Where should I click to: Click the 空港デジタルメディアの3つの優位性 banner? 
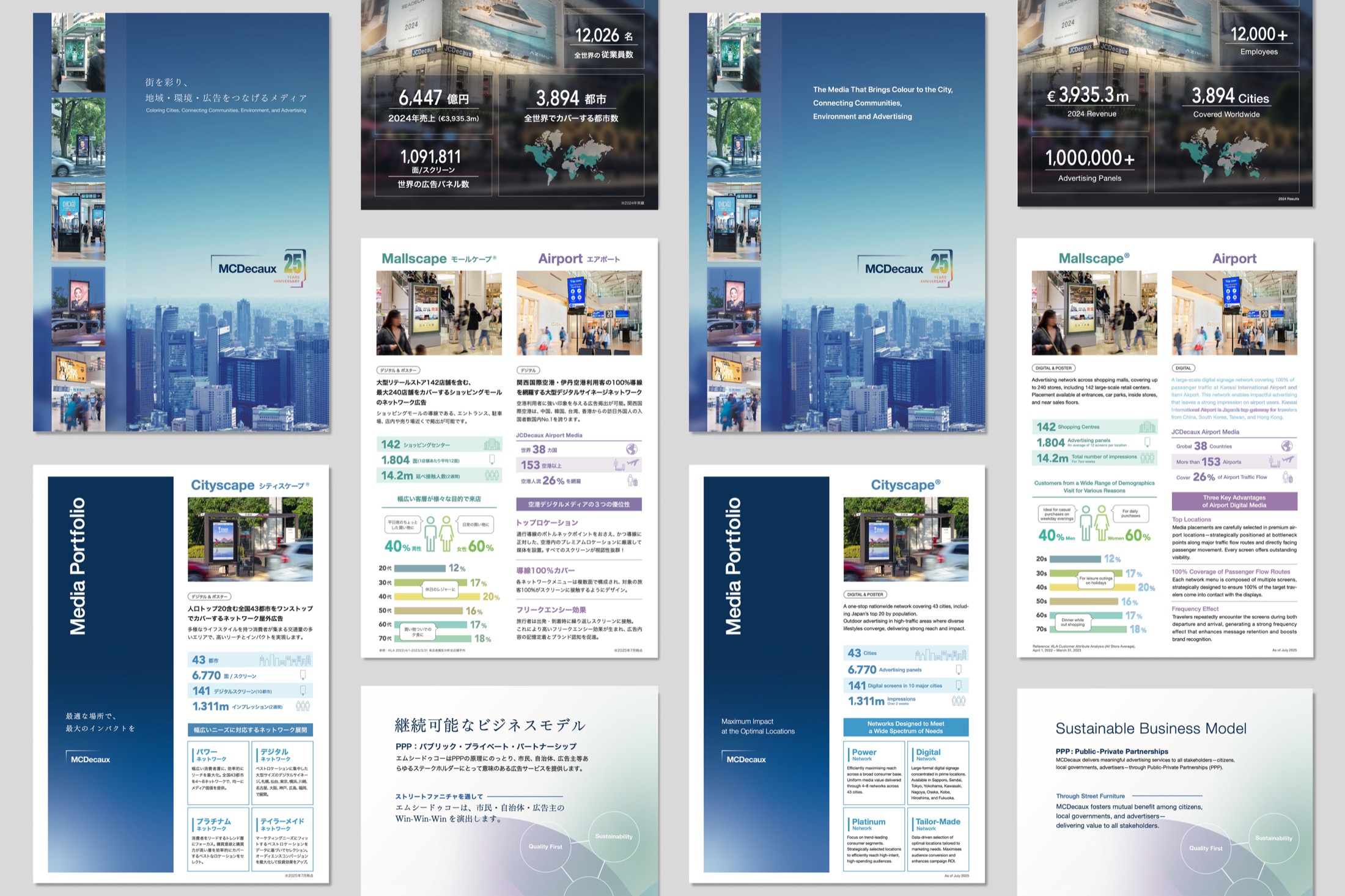tap(579, 504)
